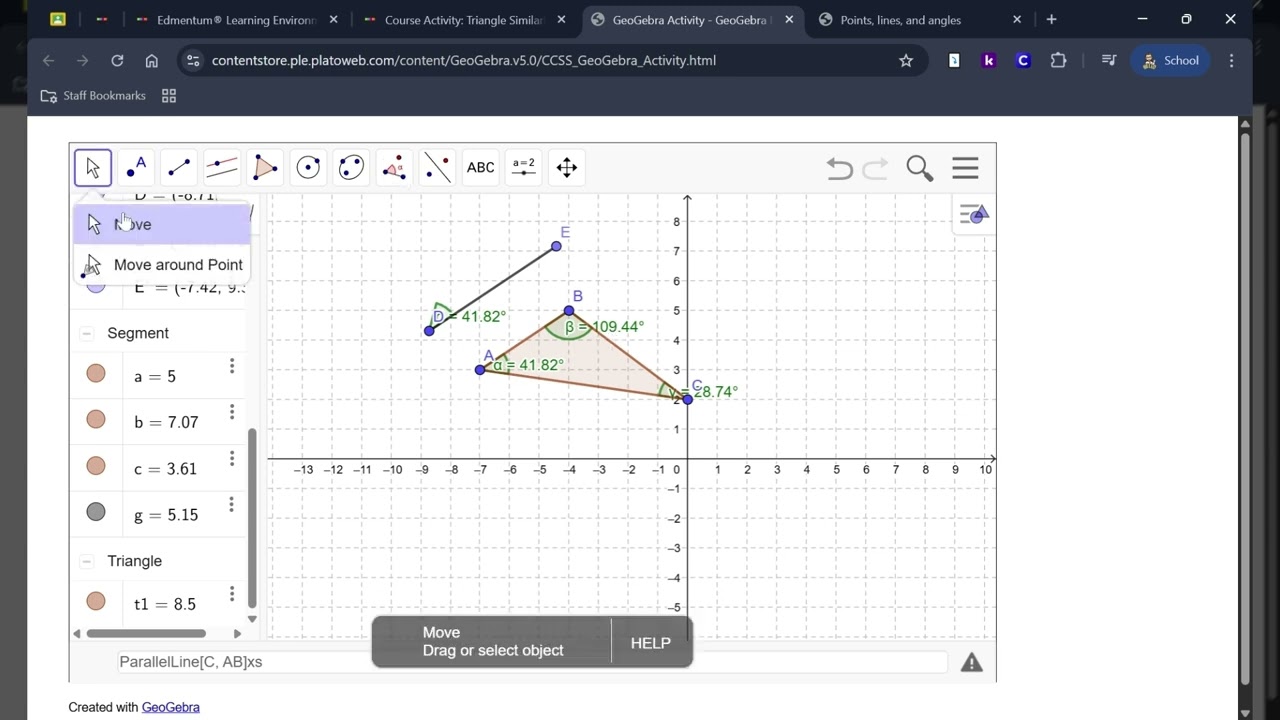1280x720 pixels.
Task: Bookmark this page with star
Action: (x=906, y=61)
